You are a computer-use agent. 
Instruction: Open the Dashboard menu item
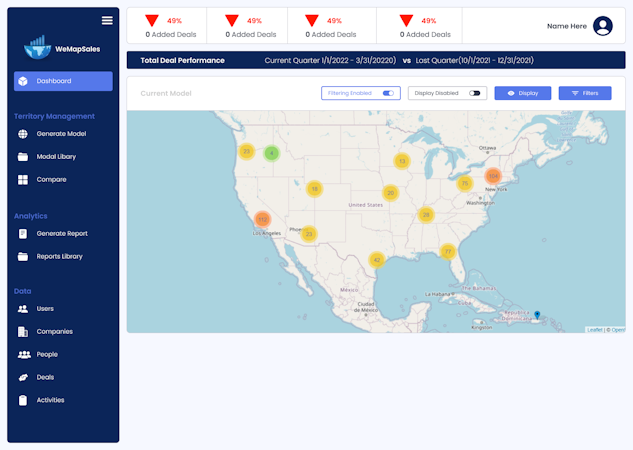63,81
